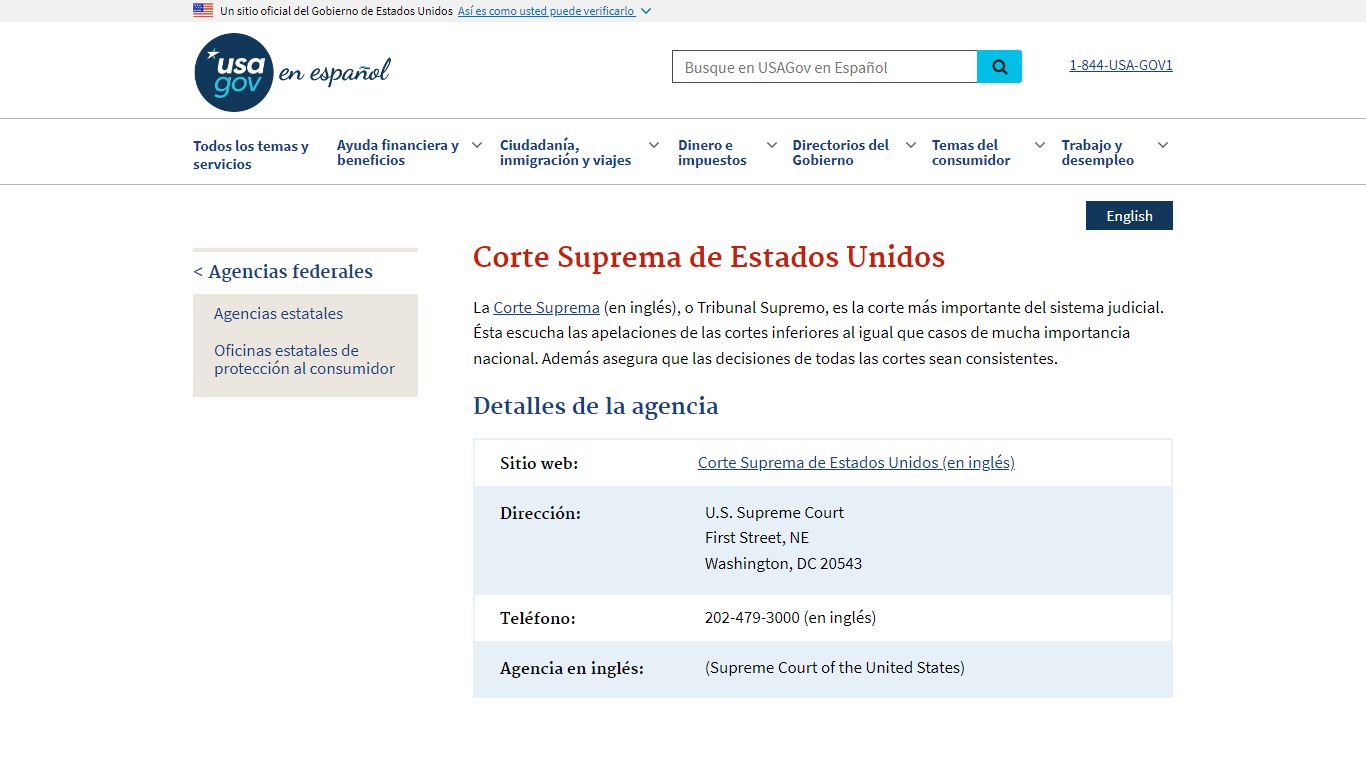Screen dimensions: 1366x768
Task: Focus the 'Busque en USAGov en Español' search field
Action: [825, 67]
